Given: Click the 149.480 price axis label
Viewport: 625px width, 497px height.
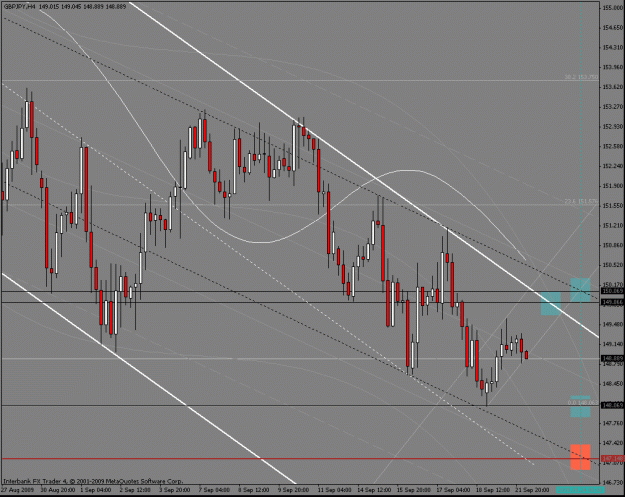Looking at the screenshot, I should point(613,324).
